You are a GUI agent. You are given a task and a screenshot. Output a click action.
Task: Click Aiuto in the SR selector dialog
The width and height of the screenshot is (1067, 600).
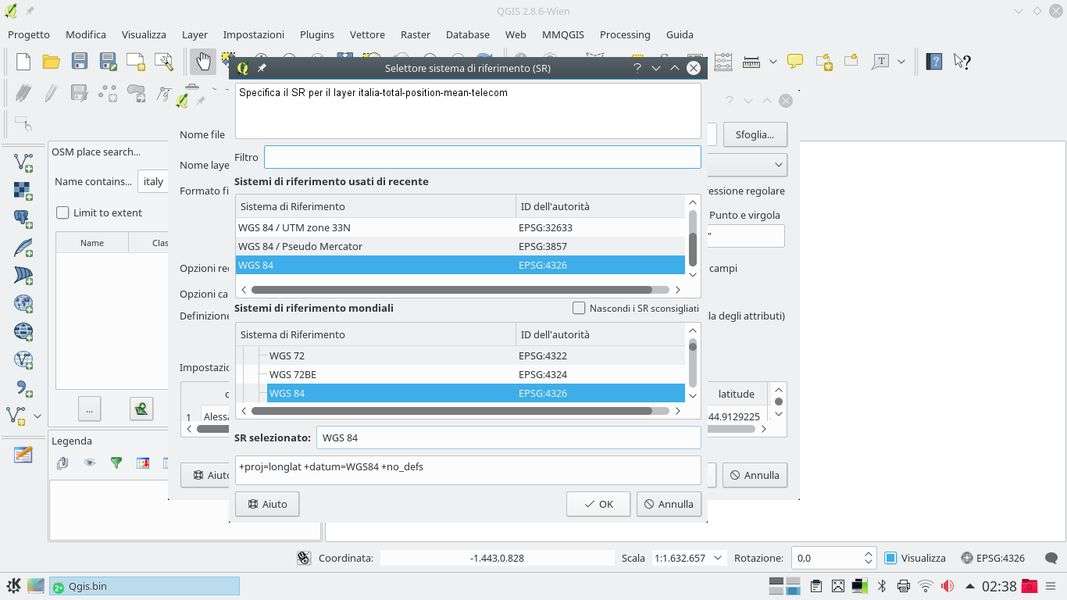267,504
